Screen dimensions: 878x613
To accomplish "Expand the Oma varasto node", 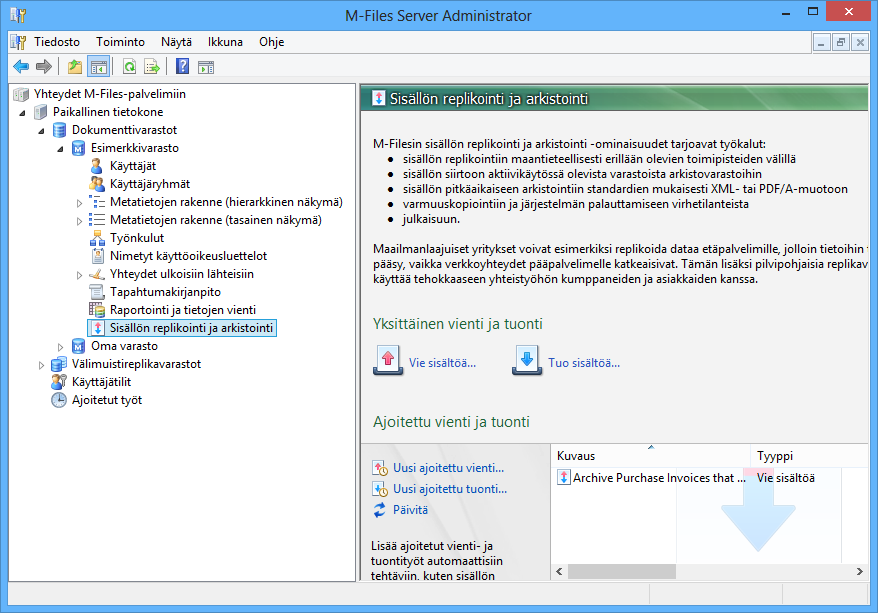I will [60, 347].
